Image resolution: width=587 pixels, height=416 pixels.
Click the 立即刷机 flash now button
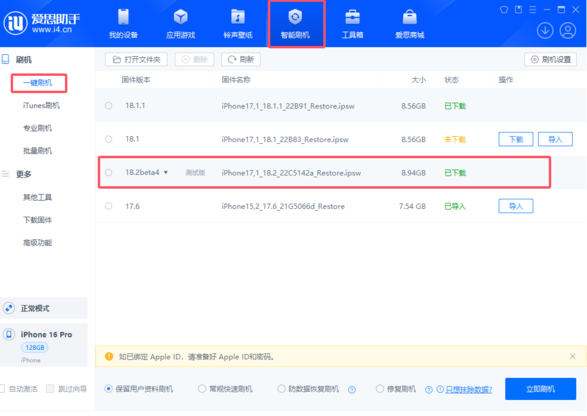540,389
